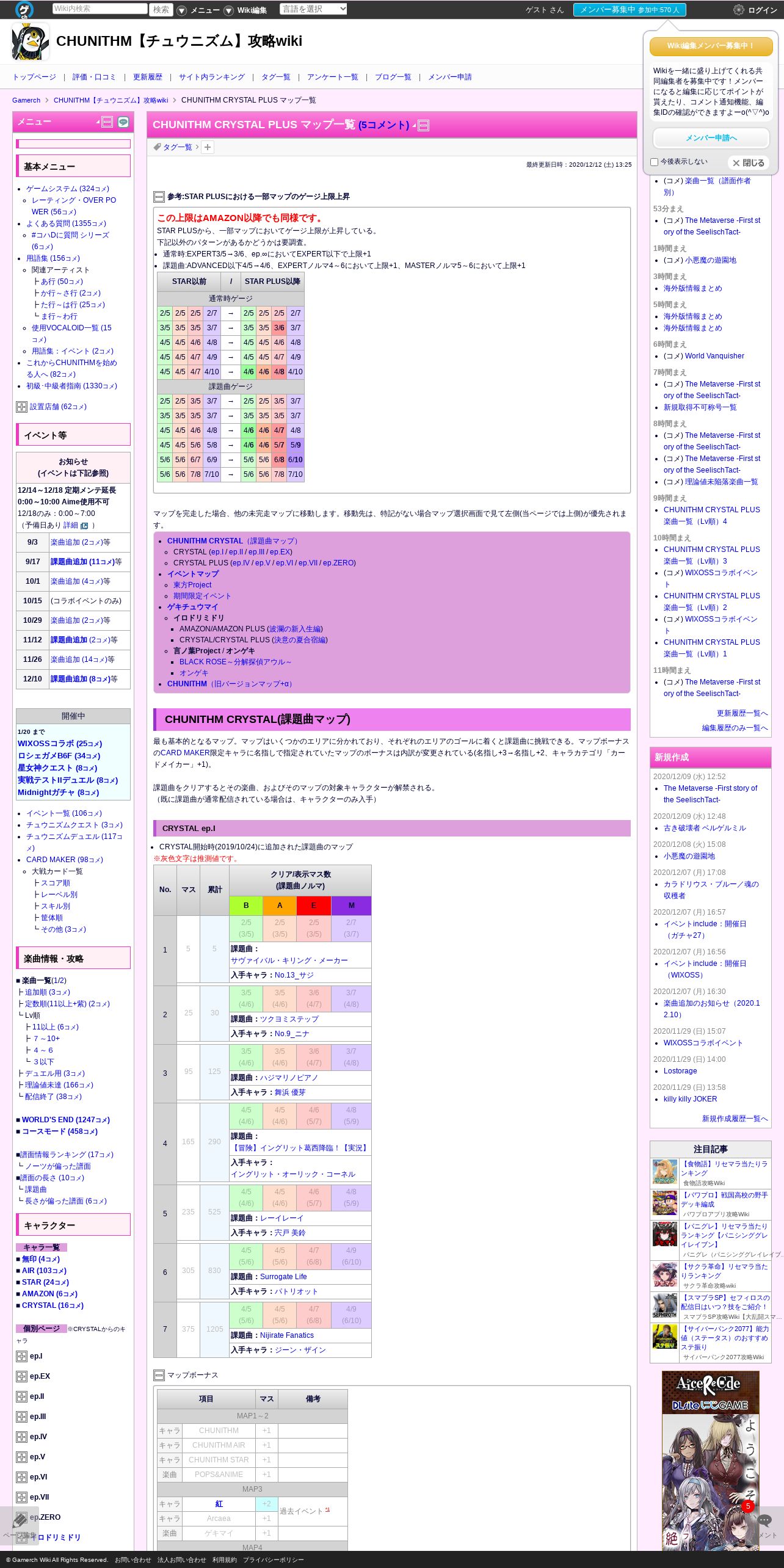Open アンケート一覧 nav item

point(332,77)
